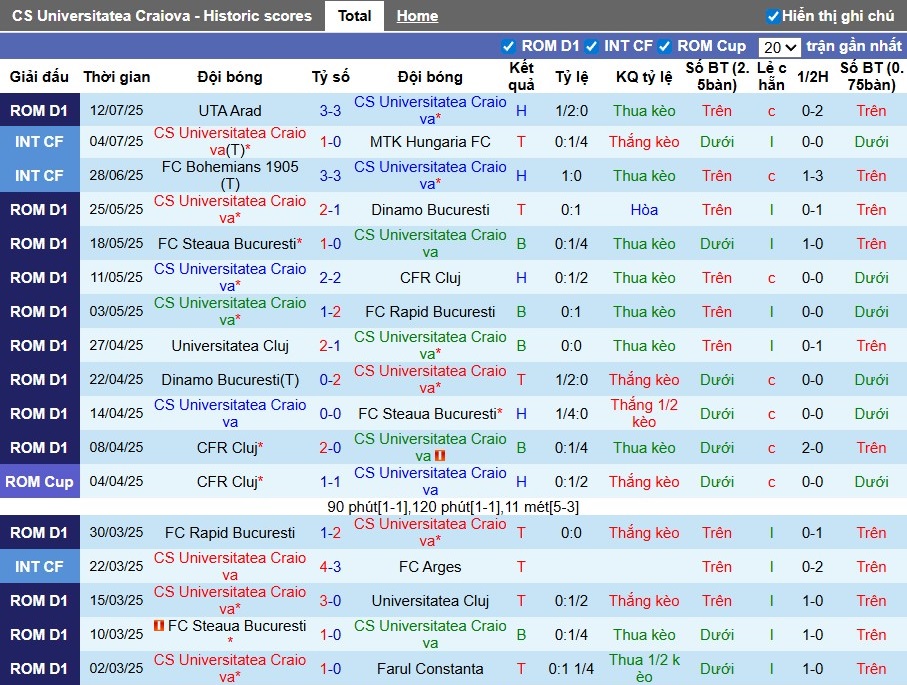The width and height of the screenshot is (907, 685).
Task: Click the Kết quả column header
Action: [521, 76]
